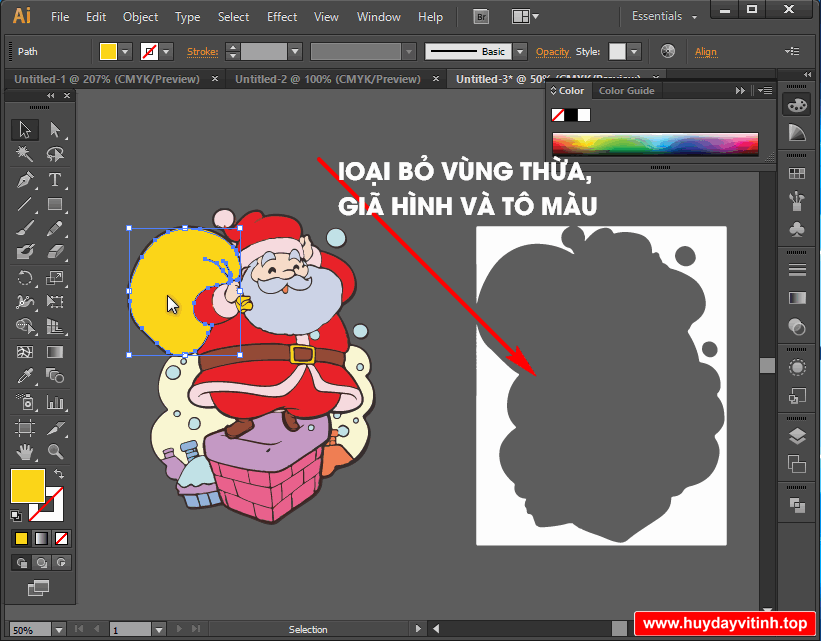Open artboard number dropdown
The image size is (821, 641).
(x=159, y=629)
